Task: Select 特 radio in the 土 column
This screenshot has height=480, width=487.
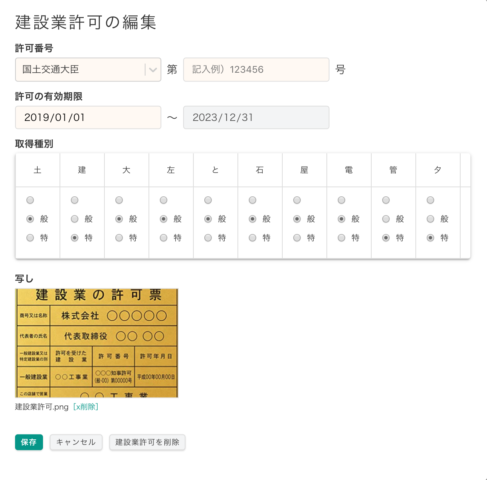Action: coord(30,238)
